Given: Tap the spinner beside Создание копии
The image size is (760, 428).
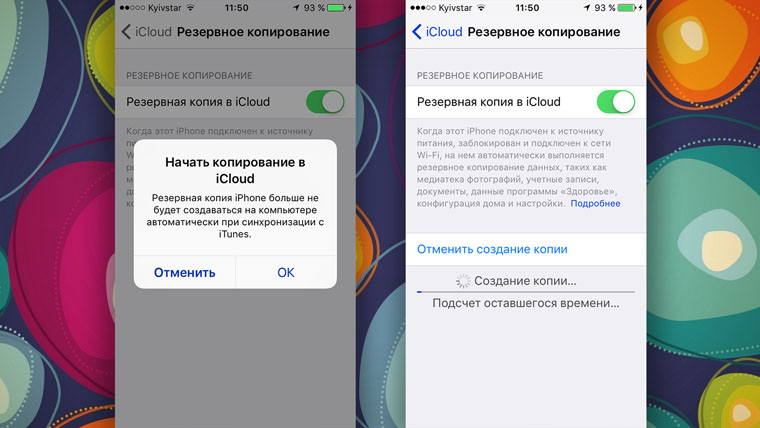Looking at the screenshot, I should pyautogui.click(x=463, y=281).
